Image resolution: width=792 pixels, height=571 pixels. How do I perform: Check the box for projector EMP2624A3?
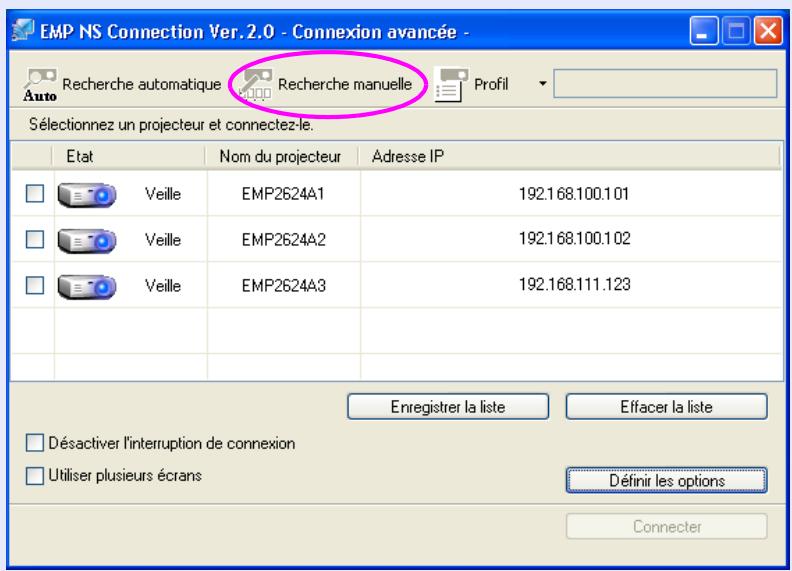click(35, 285)
